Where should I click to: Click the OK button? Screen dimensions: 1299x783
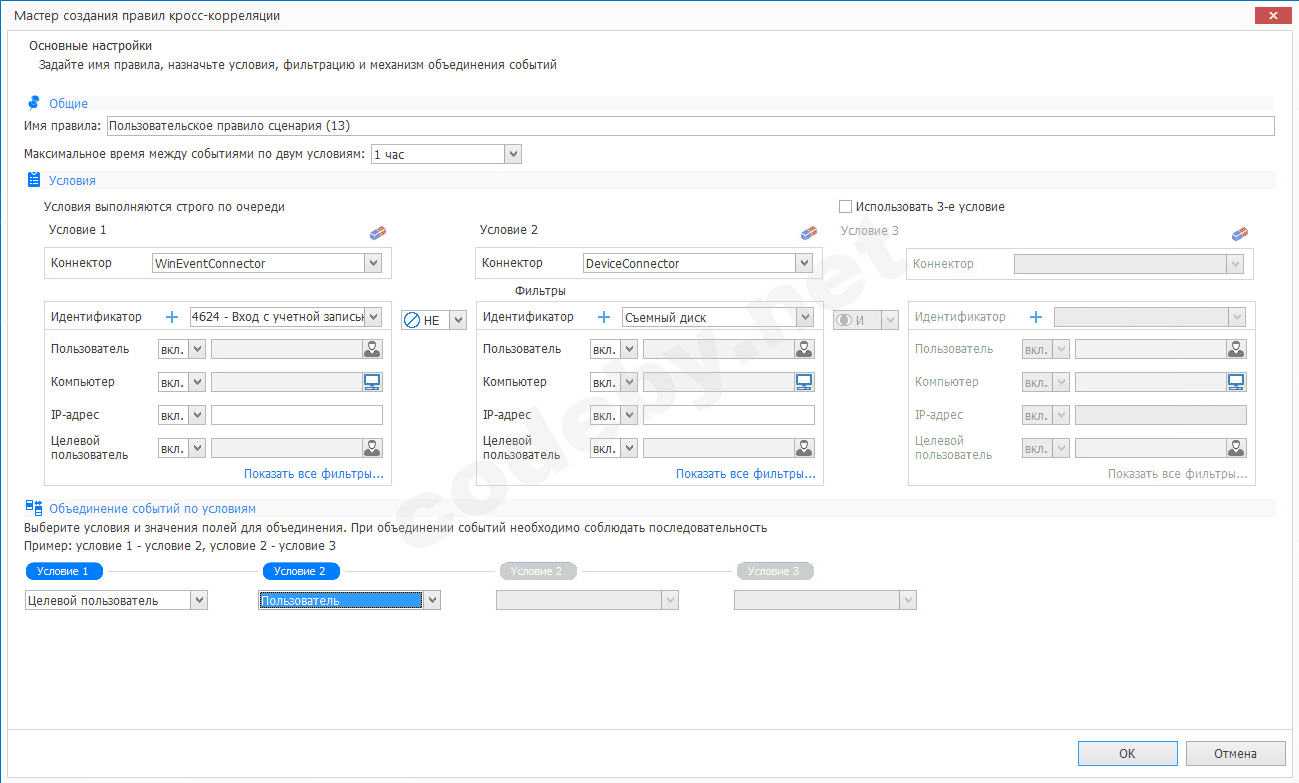click(1127, 753)
